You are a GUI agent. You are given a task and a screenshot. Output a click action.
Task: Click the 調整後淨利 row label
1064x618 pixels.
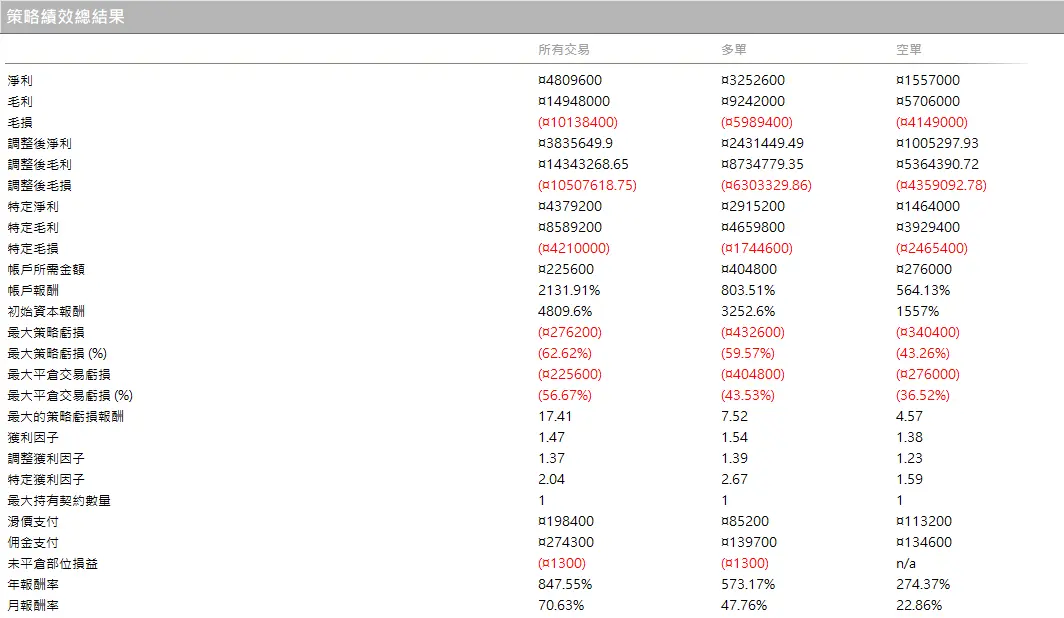(39, 143)
